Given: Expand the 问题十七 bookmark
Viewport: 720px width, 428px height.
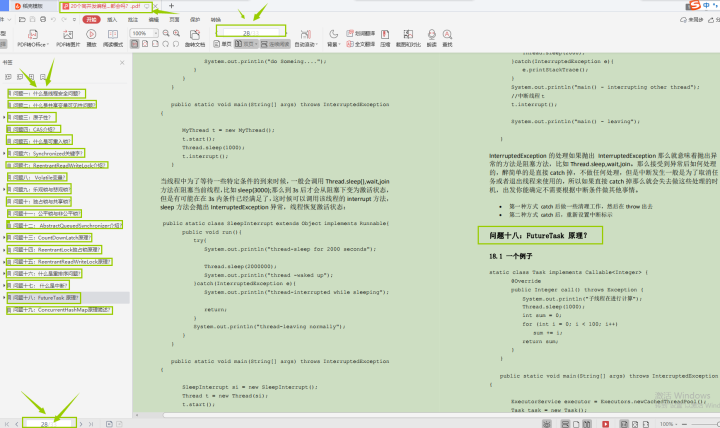Looking at the screenshot, I should pos(4,286).
